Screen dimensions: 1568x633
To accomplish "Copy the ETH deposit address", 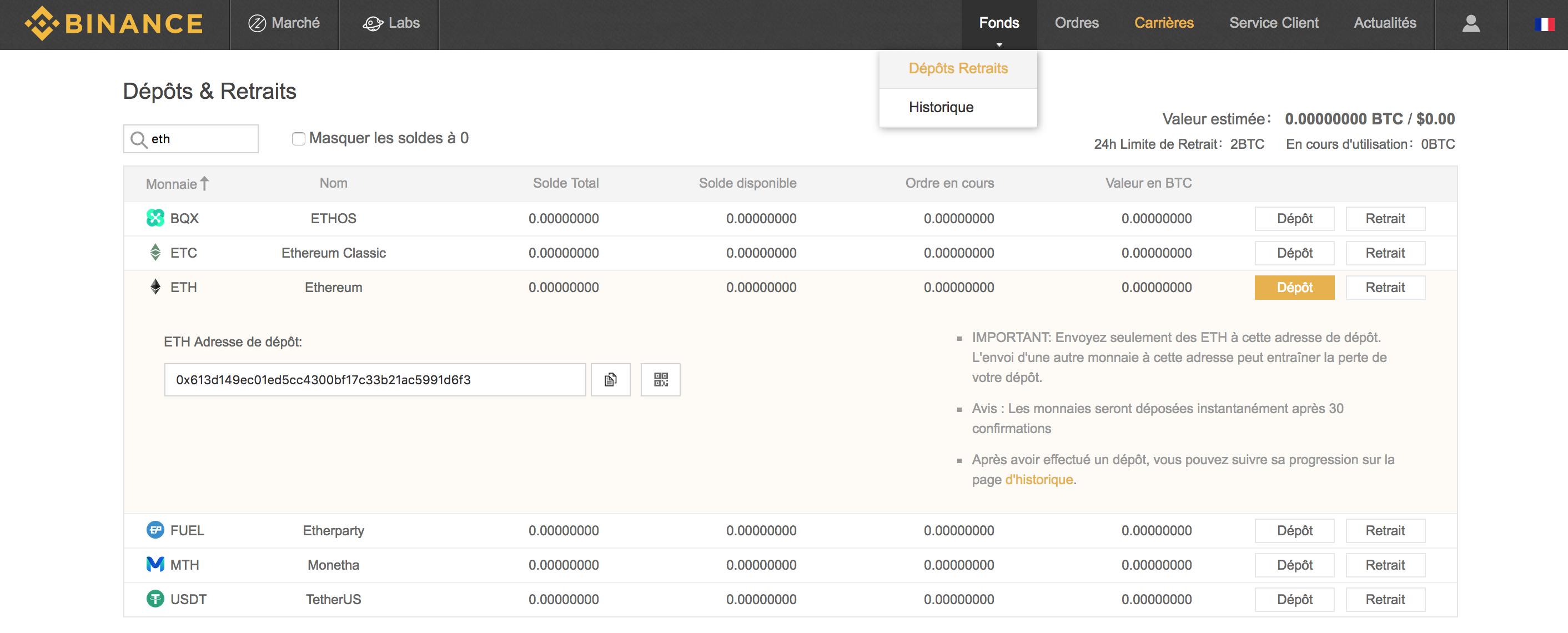I will click(611, 380).
